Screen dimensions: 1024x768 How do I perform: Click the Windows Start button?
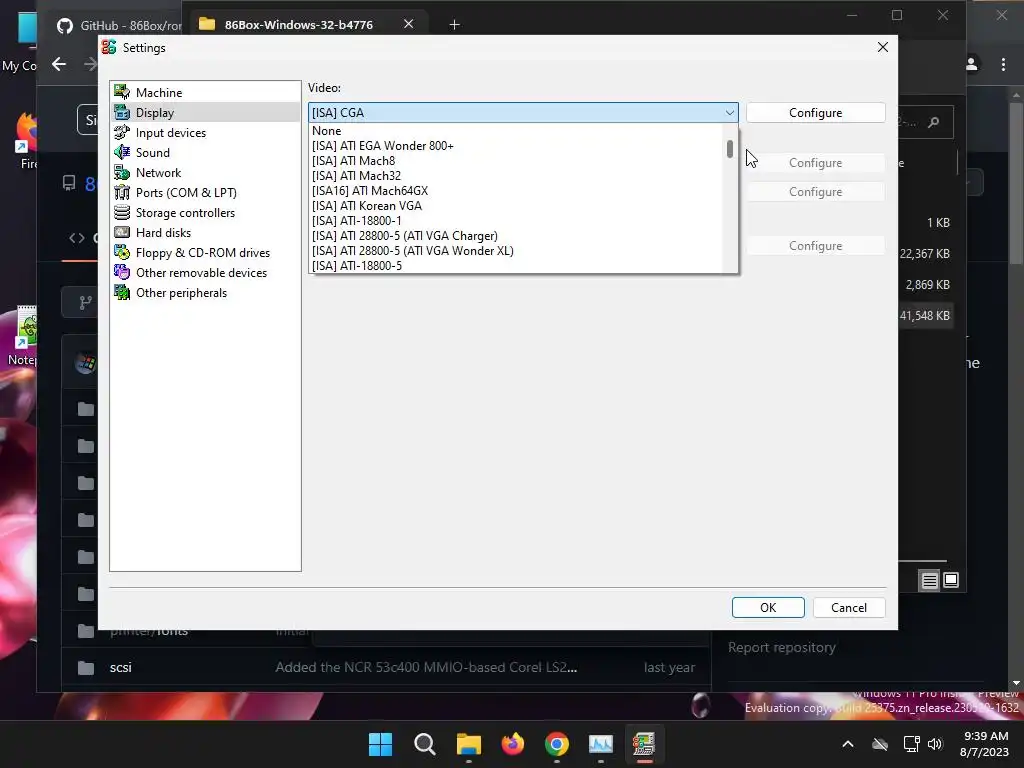380,744
